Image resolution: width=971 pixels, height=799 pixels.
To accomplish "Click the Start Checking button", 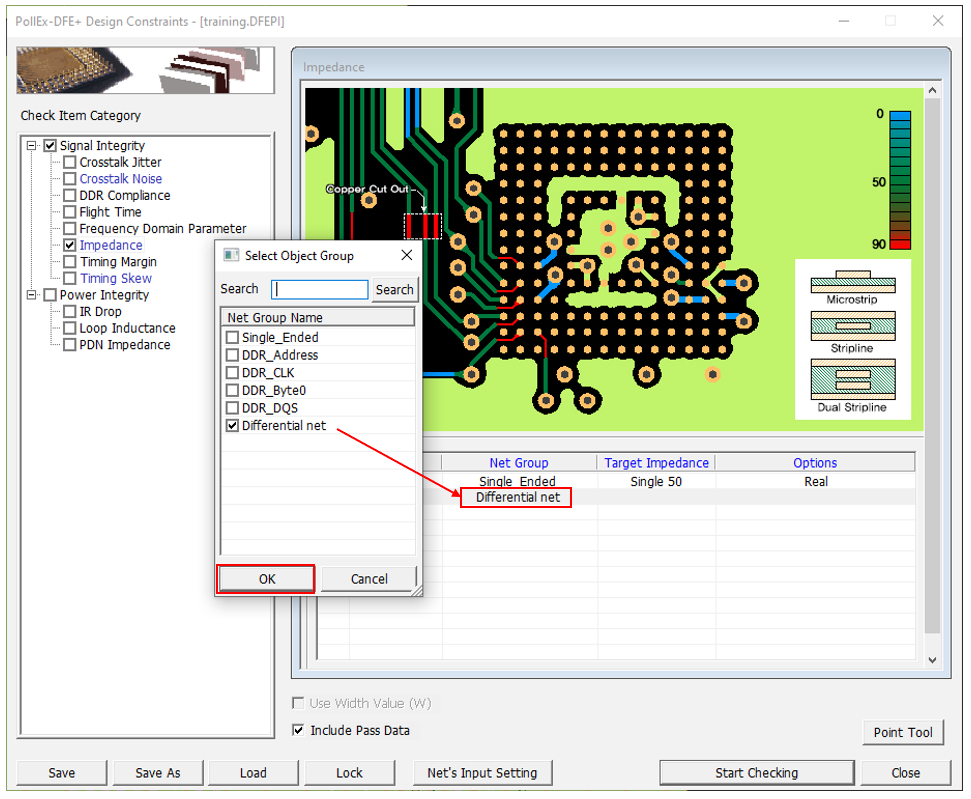I will pos(756,772).
